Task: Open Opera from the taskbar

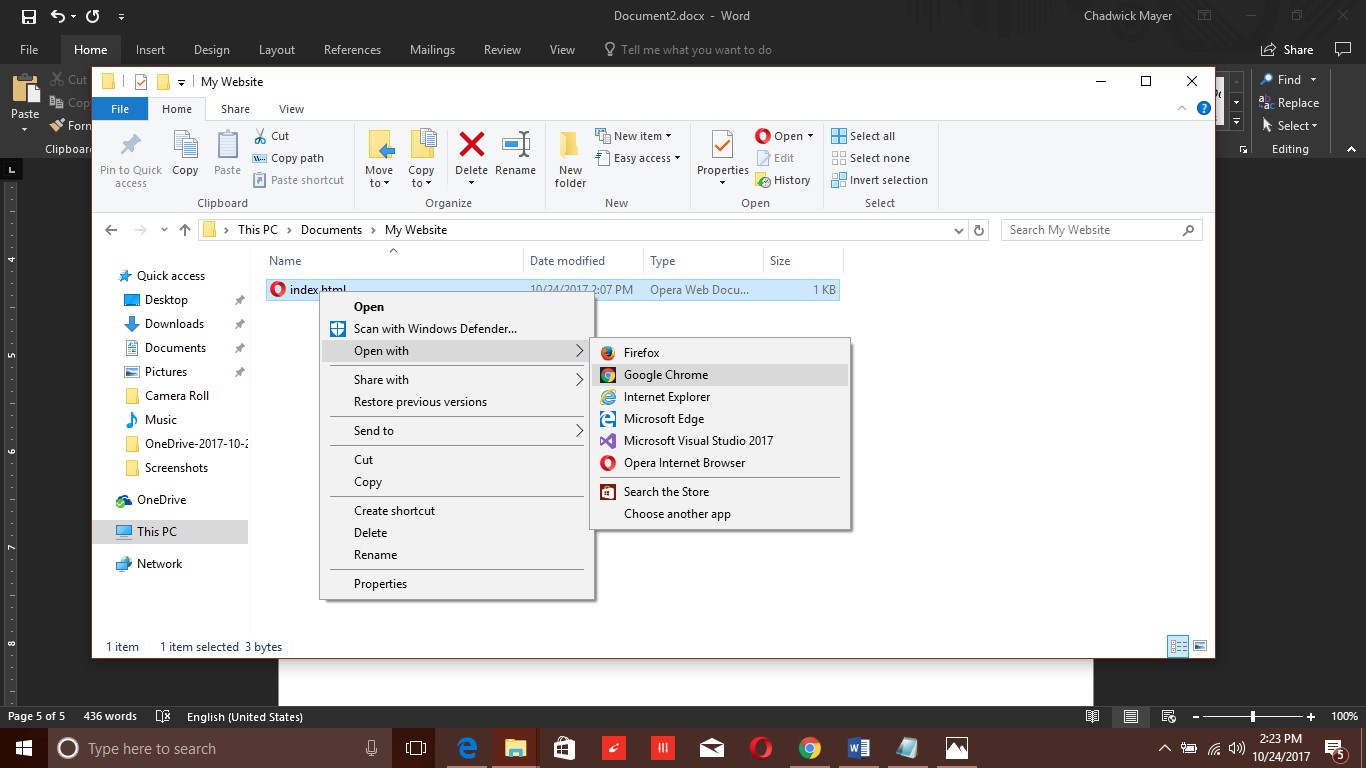Action: pyautogui.click(x=761, y=748)
